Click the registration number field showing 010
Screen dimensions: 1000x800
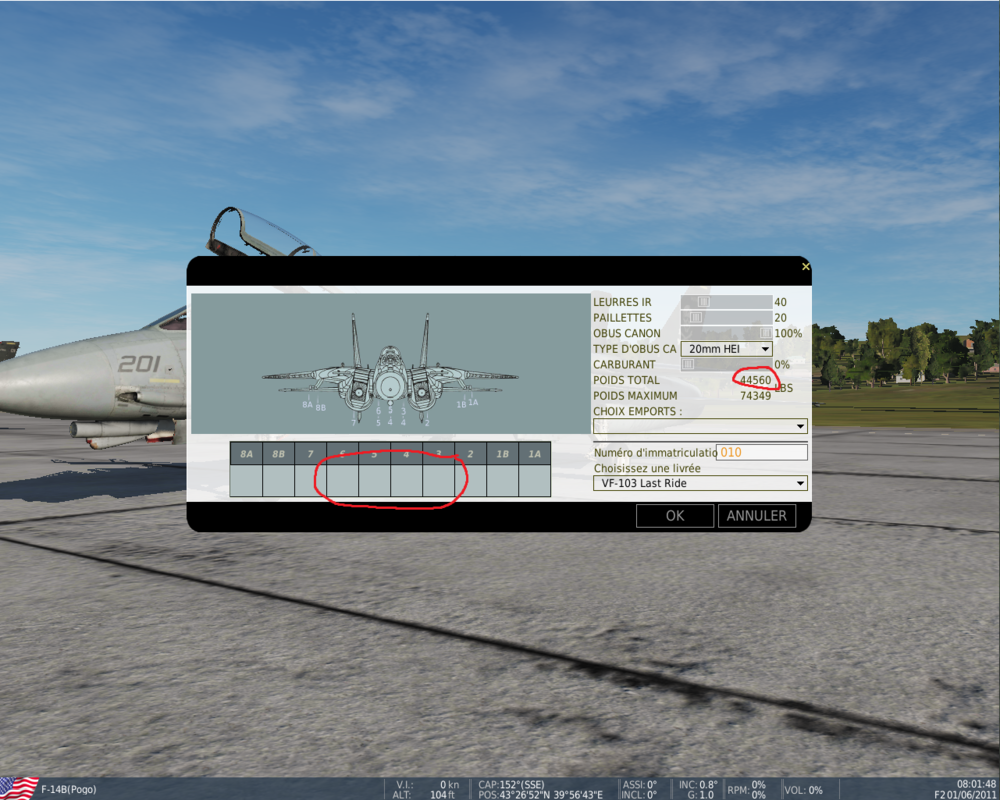pos(761,452)
